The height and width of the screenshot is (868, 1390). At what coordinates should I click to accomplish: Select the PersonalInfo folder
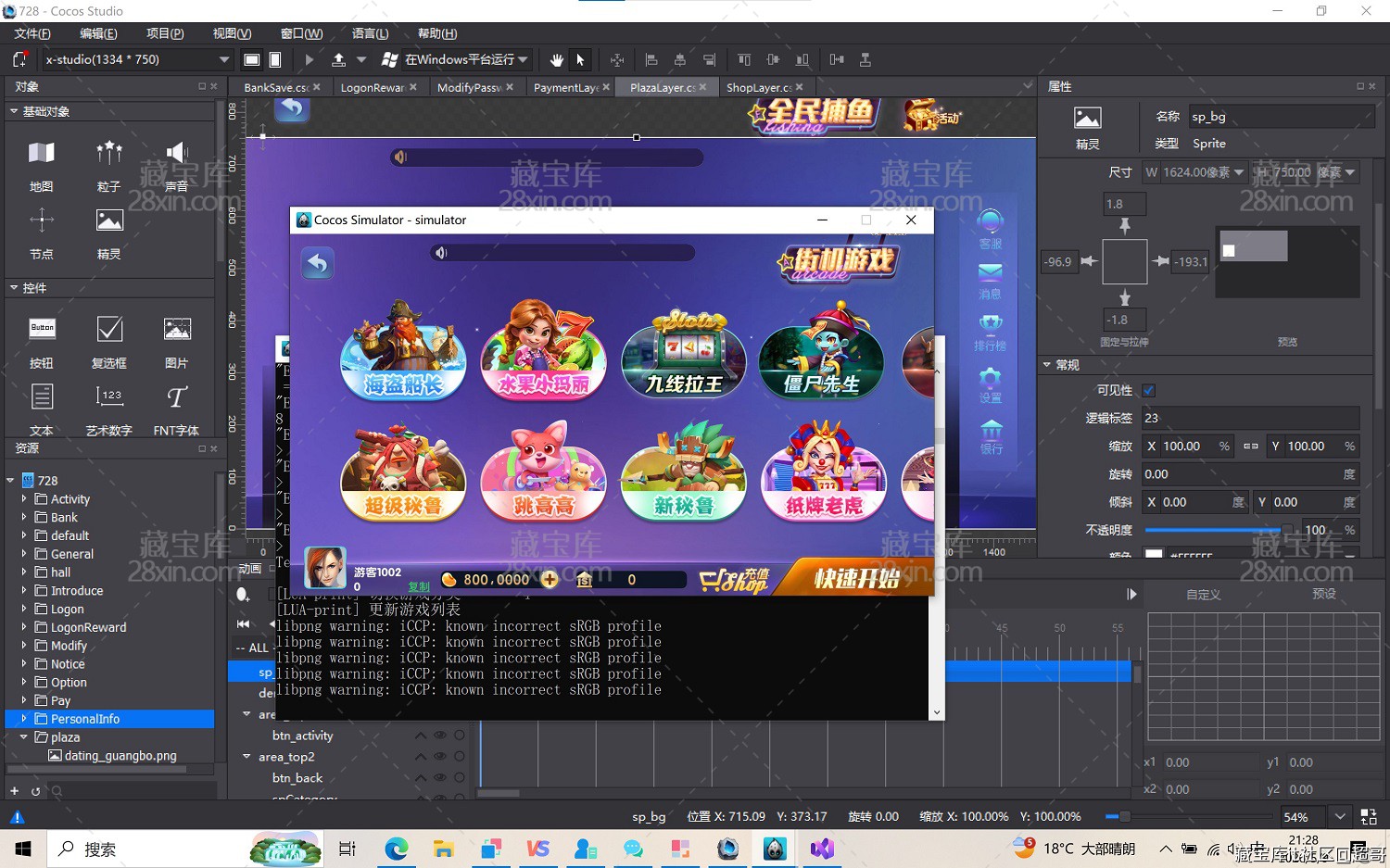[109, 719]
